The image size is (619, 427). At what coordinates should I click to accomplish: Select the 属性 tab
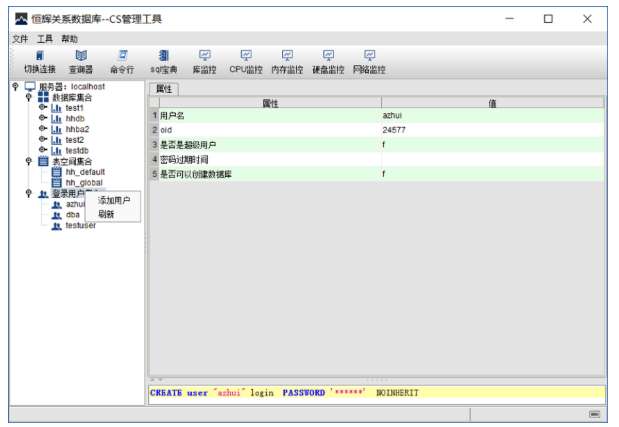click(x=163, y=89)
